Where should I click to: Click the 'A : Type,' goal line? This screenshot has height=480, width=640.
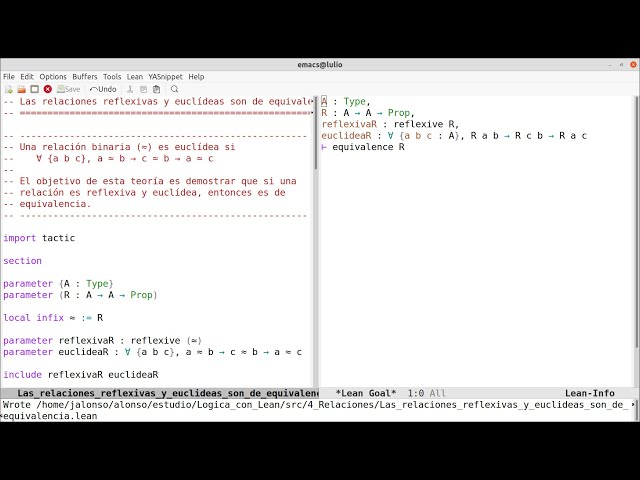(346, 102)
